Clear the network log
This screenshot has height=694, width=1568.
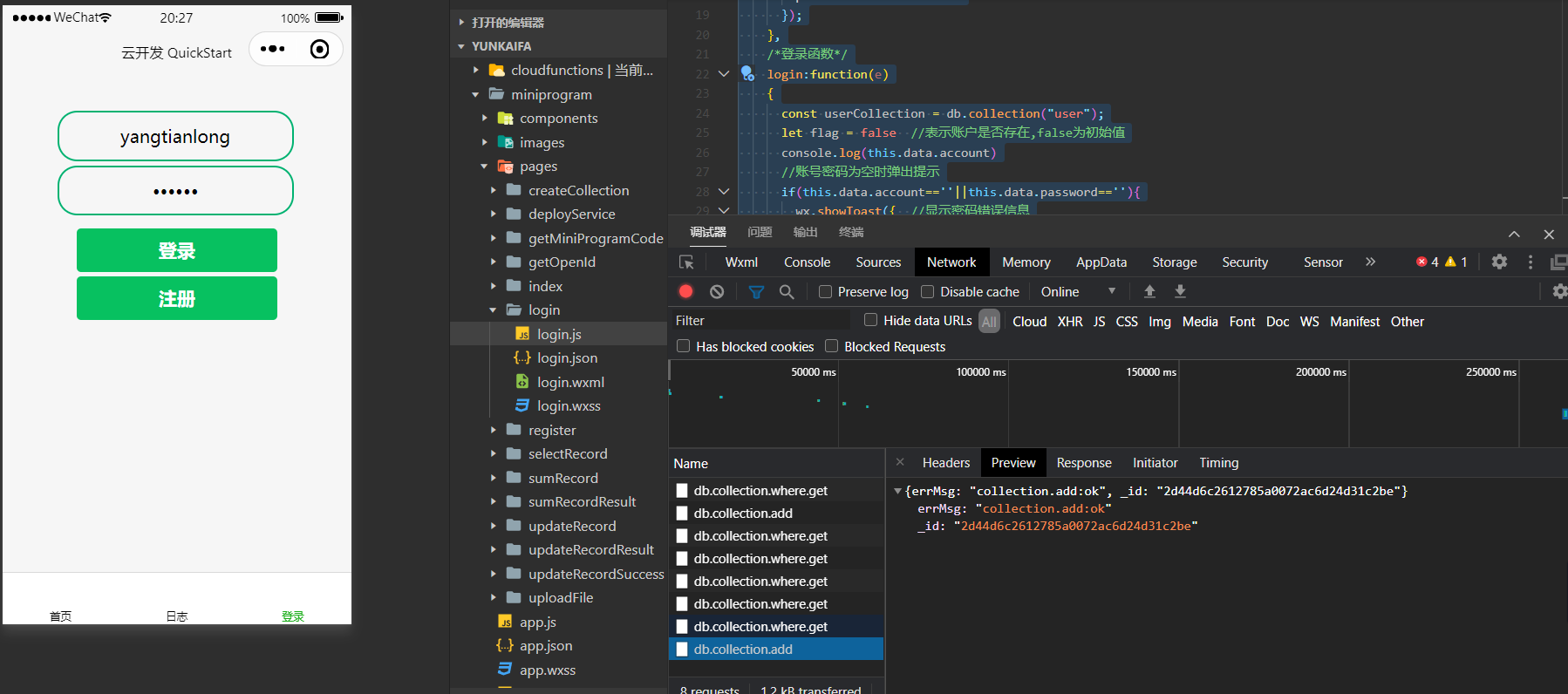717,291
